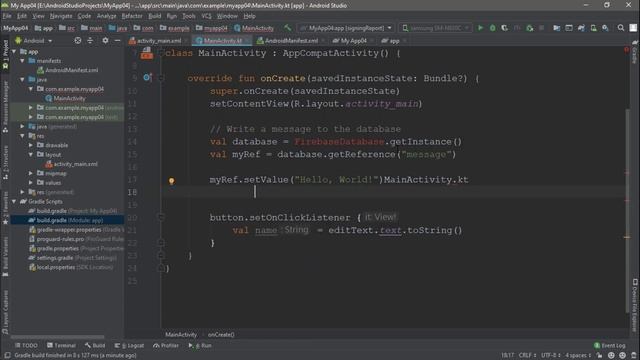Switch to AndroidManifest.xml editor tab
The image size is (640, 360).
click(x=290, y=41)
